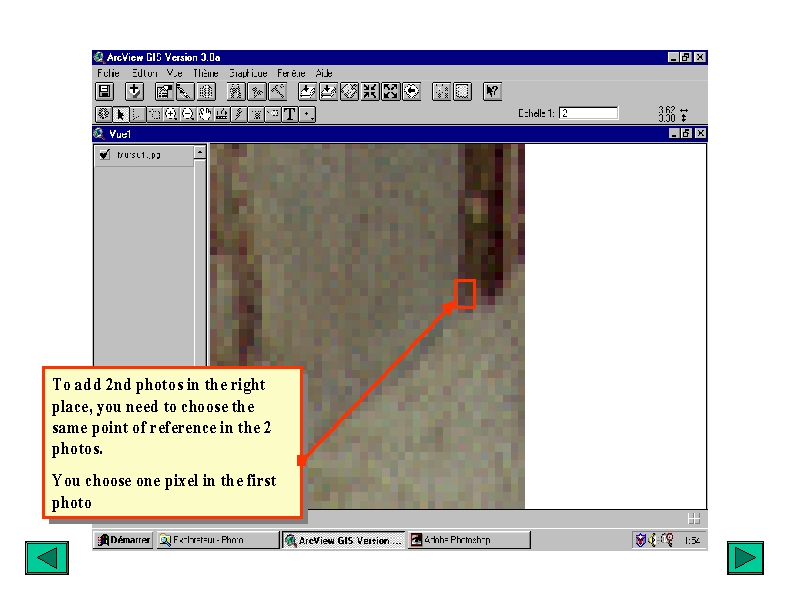
Task: Open the Edition menu
Action: coord(144,73)
